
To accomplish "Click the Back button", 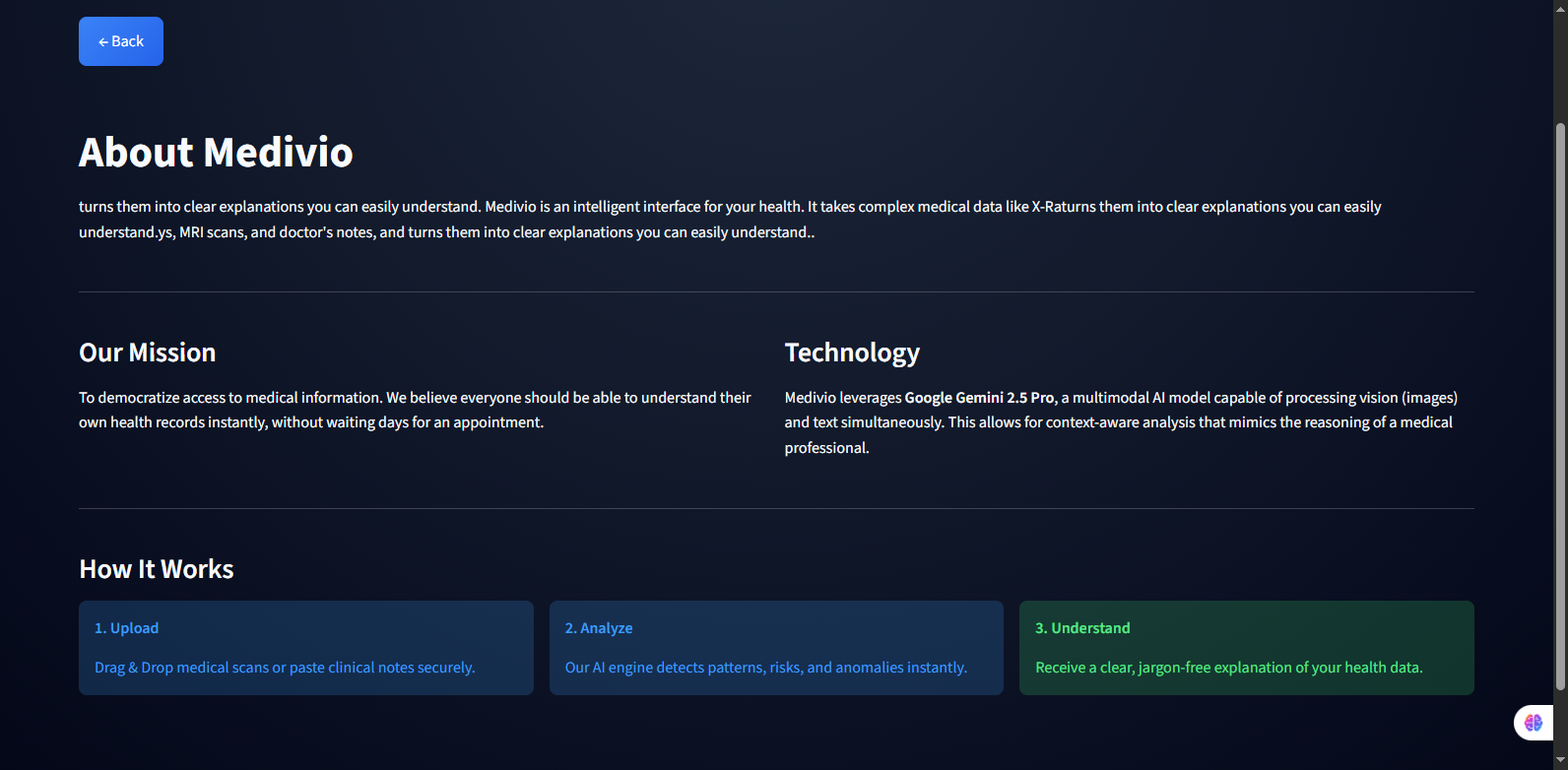I will (121, 41).
